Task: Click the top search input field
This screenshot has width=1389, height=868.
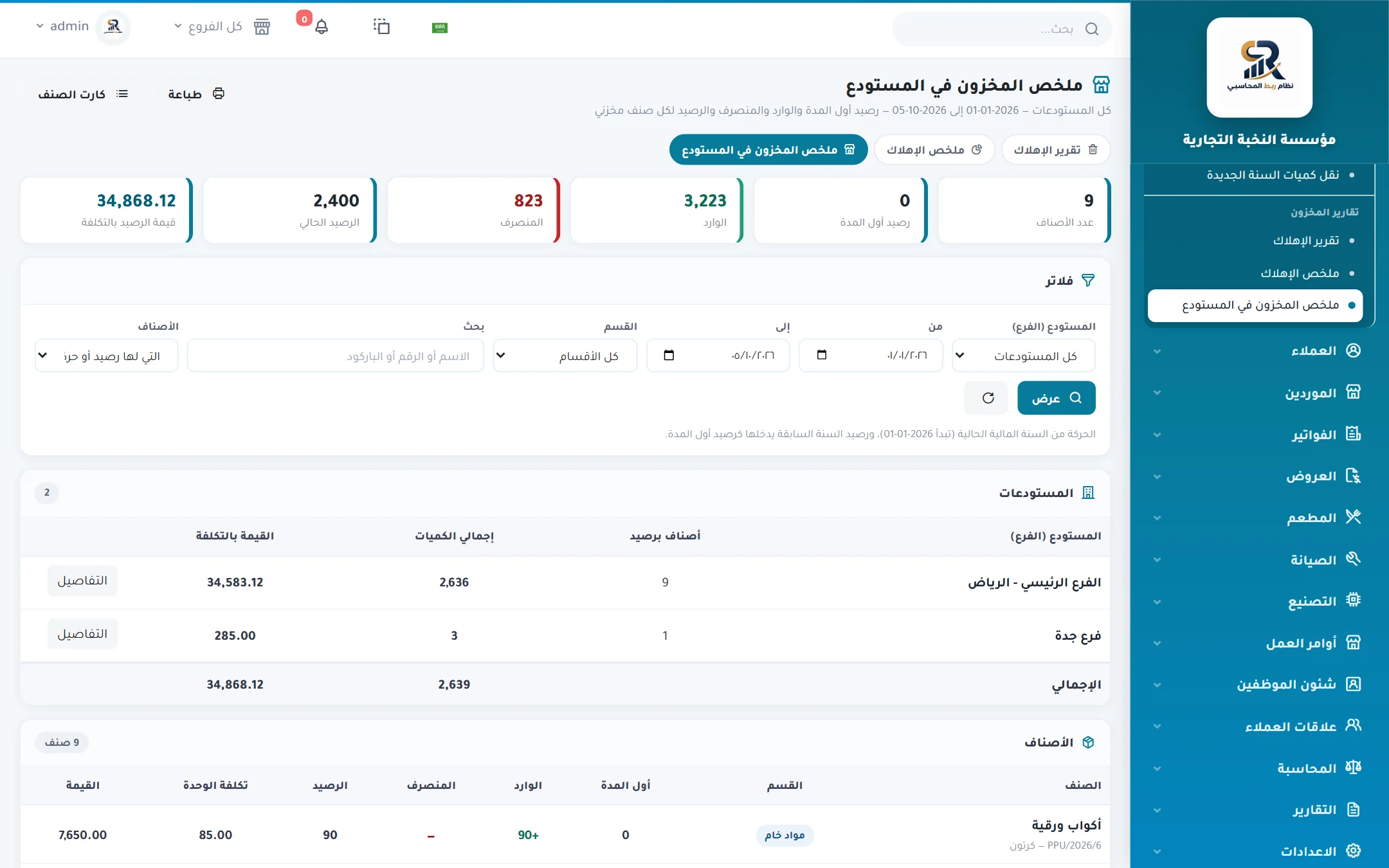Action: click(1002, 29)
